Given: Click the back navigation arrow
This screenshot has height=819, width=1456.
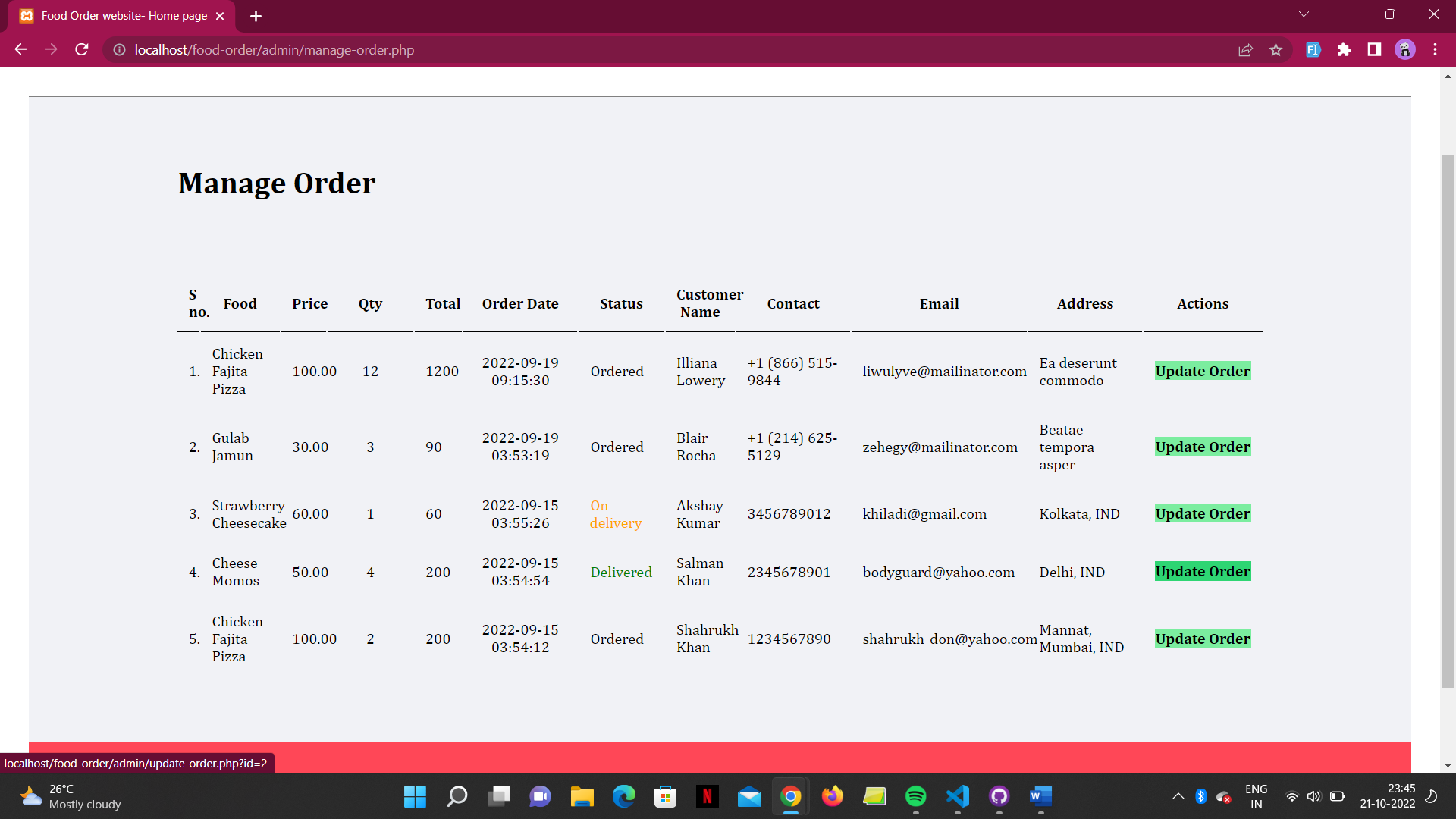Looking at the screenshot, I should 20,49.
